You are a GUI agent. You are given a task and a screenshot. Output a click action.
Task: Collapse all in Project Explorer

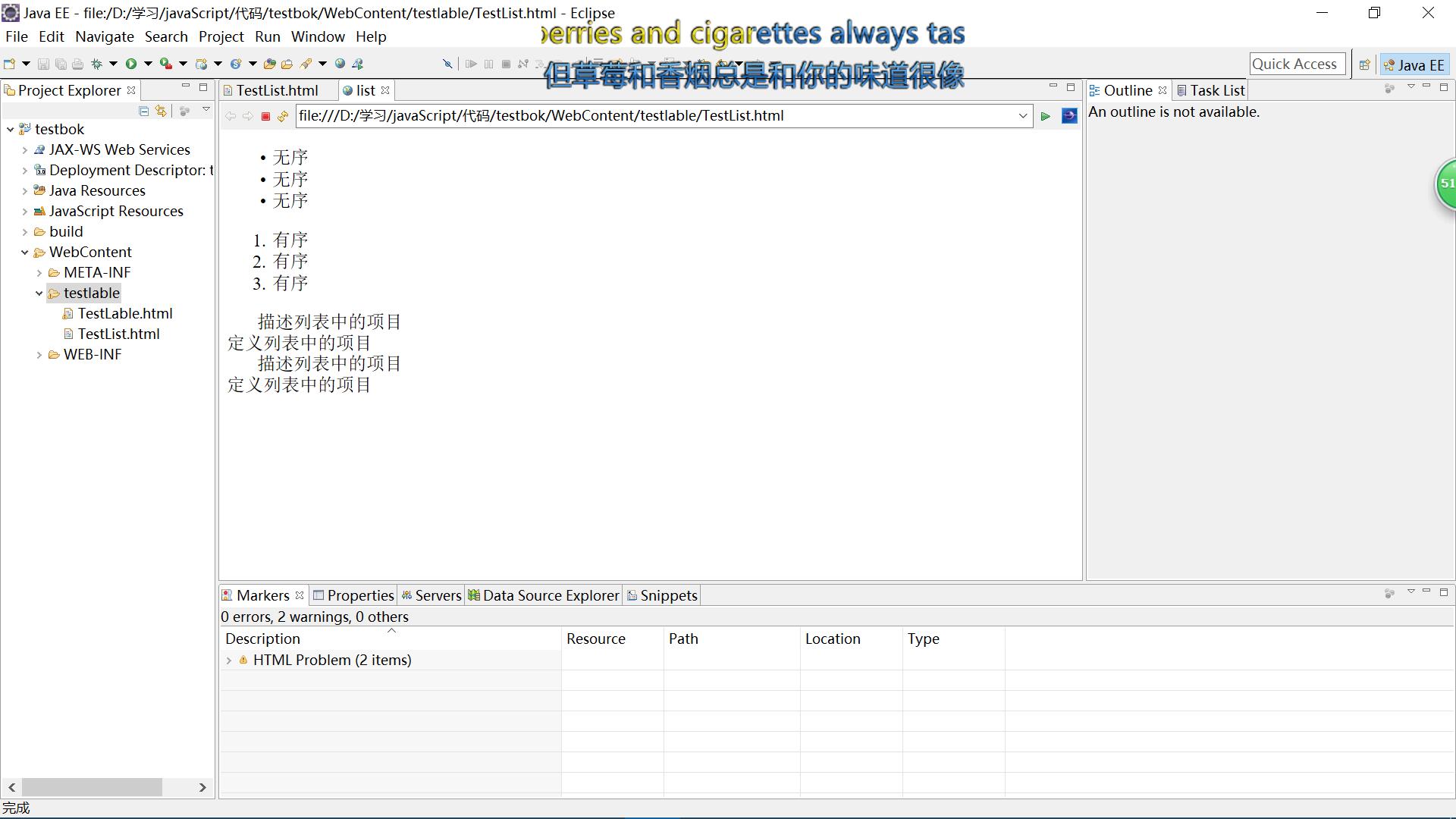tap(143, 111)
